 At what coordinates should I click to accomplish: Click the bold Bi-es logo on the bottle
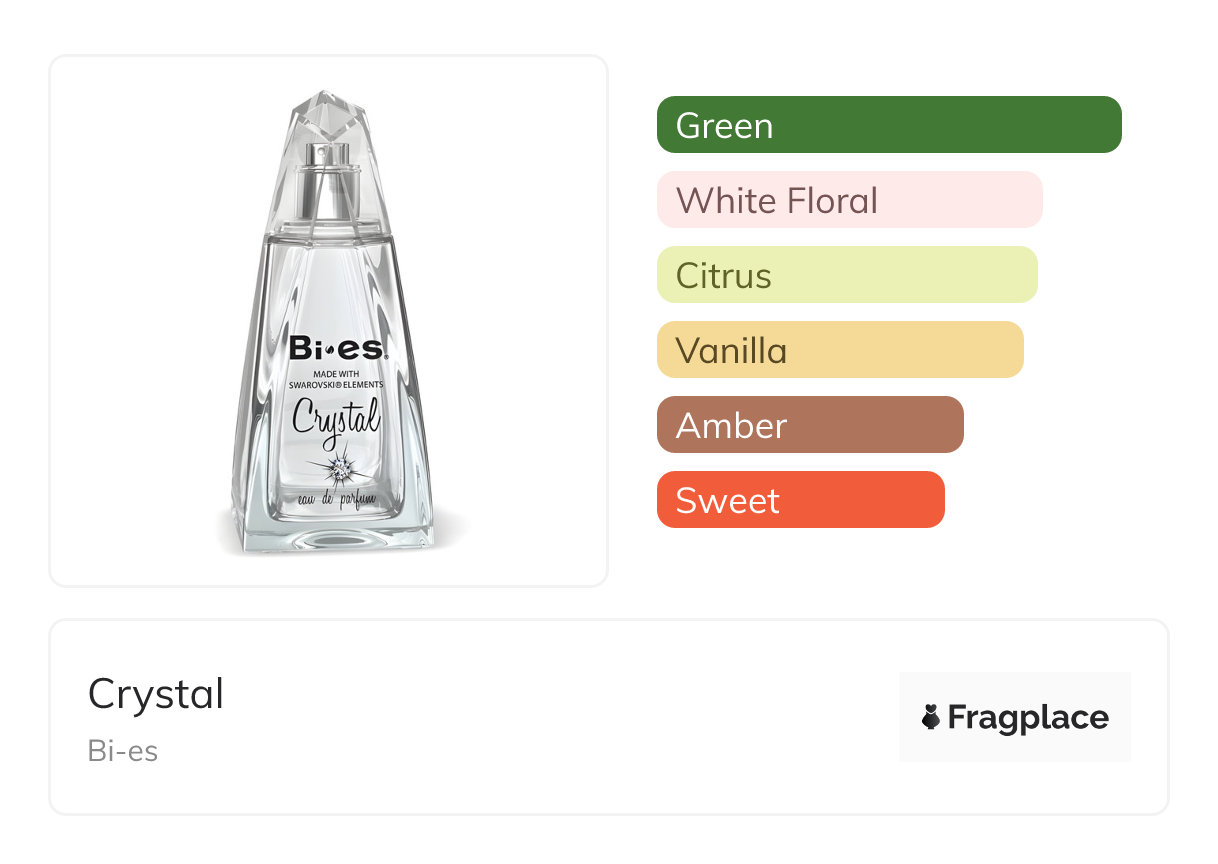(x=336, y=348)
